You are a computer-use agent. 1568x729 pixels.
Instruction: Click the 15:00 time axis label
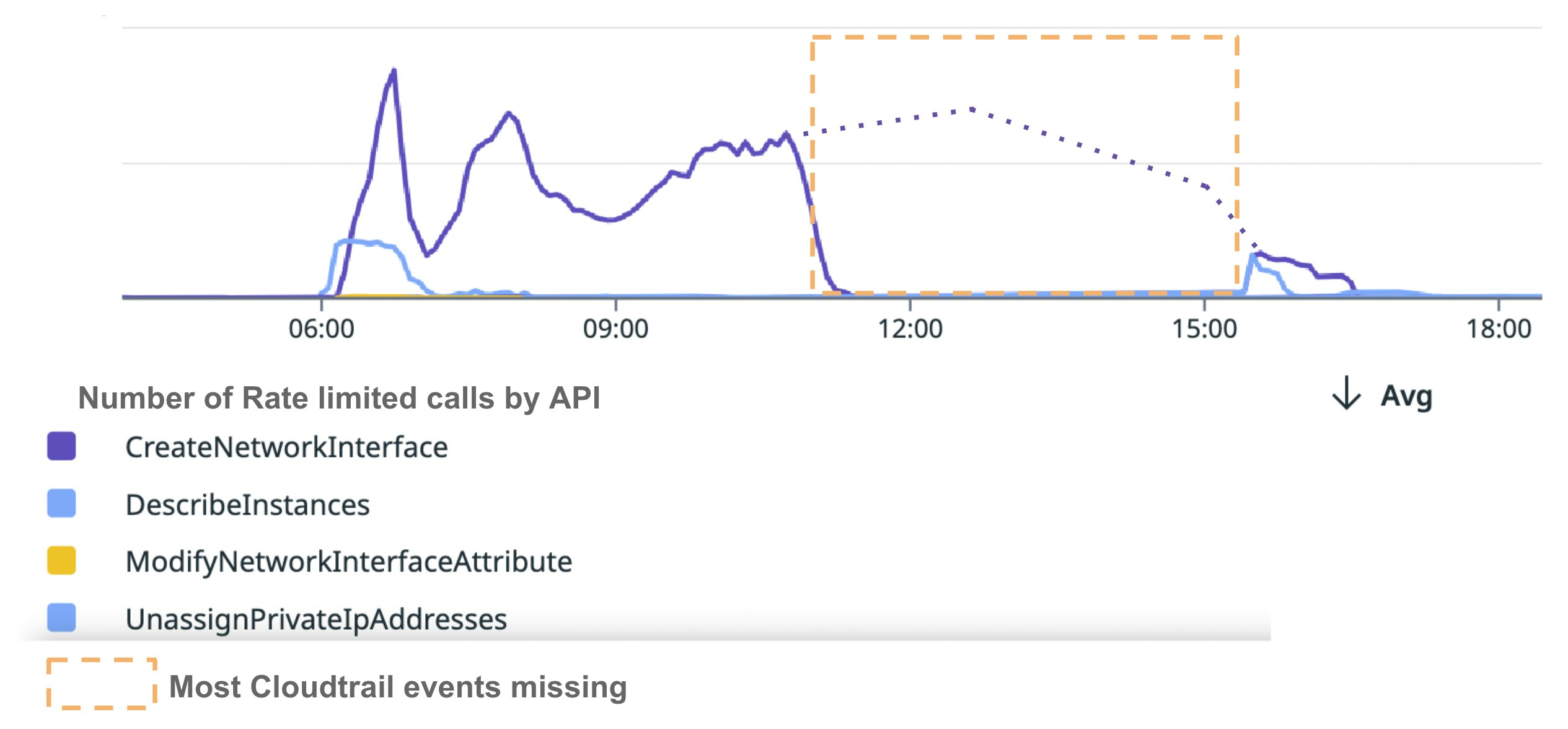1204,329
